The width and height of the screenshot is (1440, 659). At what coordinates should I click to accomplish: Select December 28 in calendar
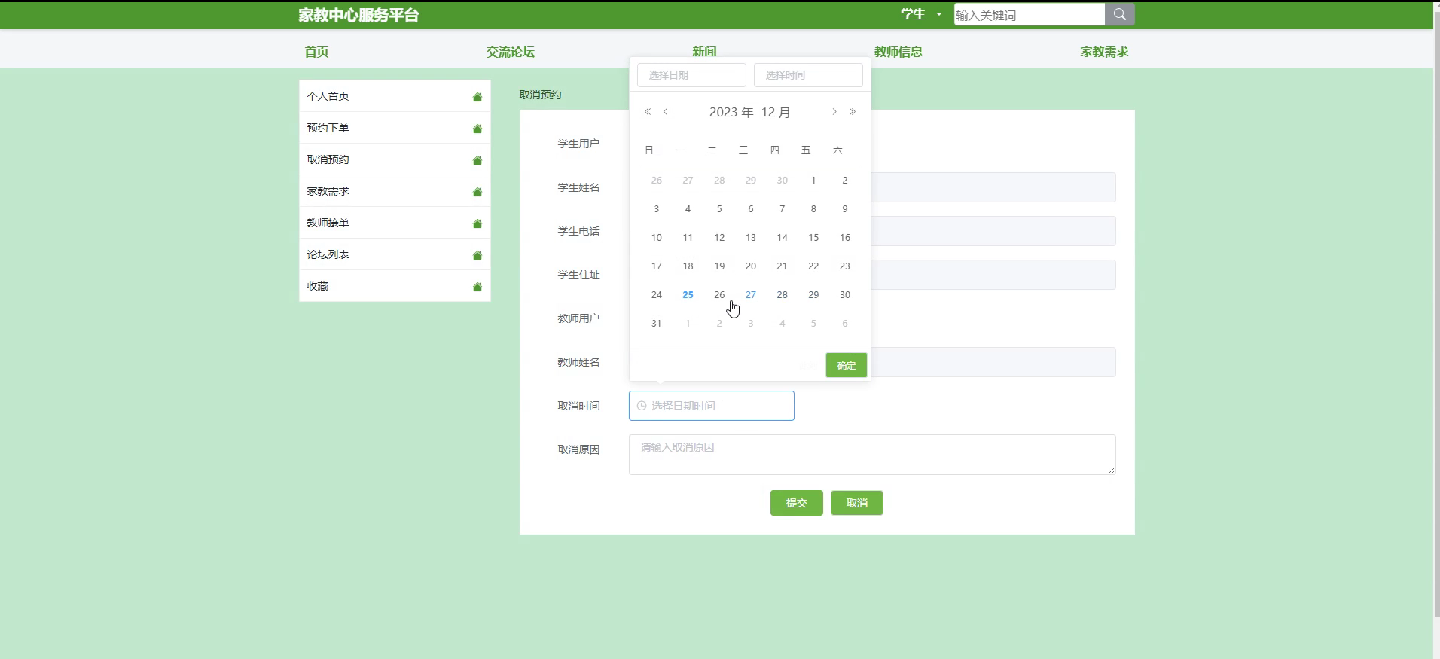coord(782,294)
